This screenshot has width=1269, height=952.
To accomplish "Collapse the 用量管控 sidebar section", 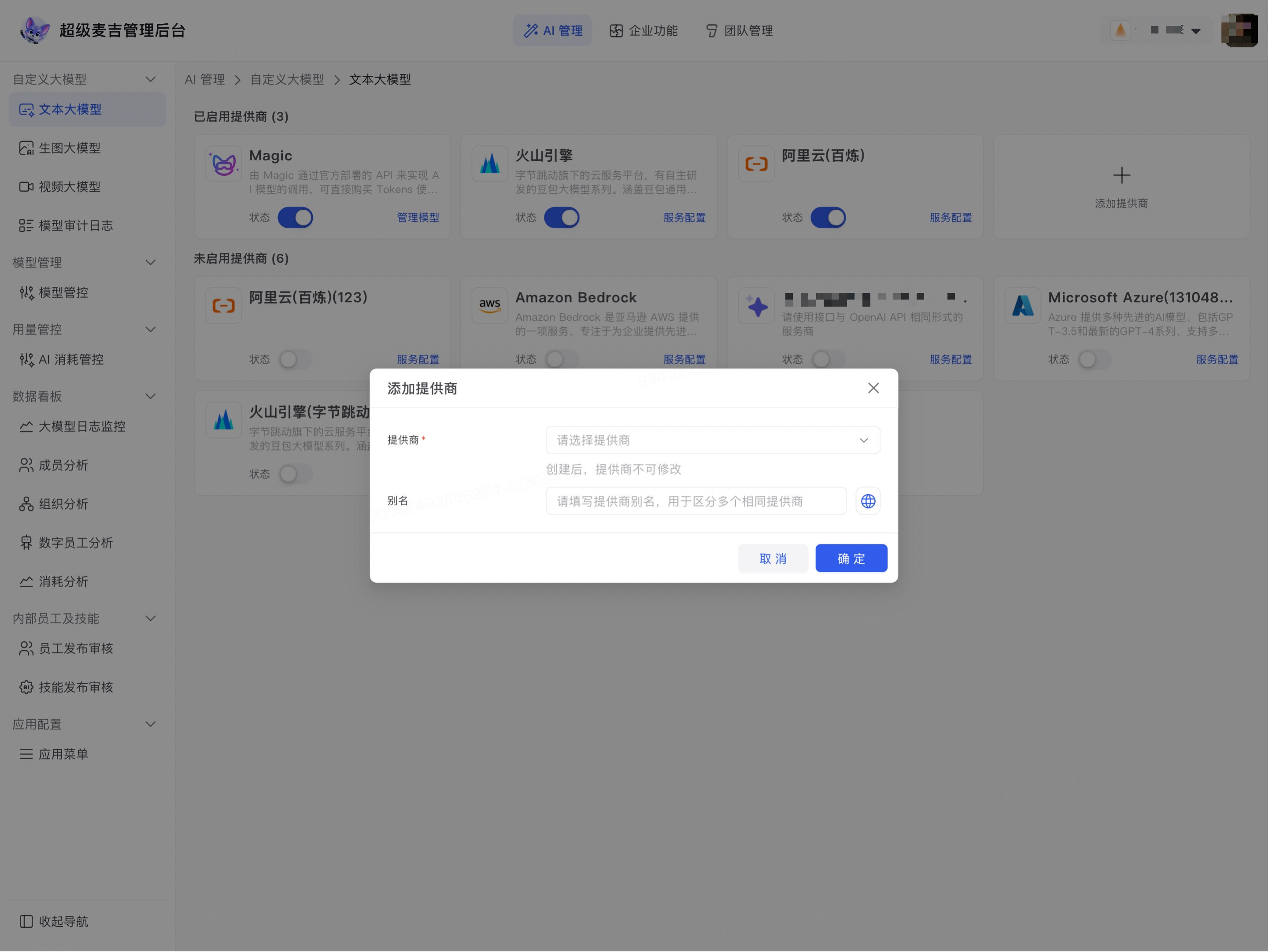I will [x=151, y=330].
